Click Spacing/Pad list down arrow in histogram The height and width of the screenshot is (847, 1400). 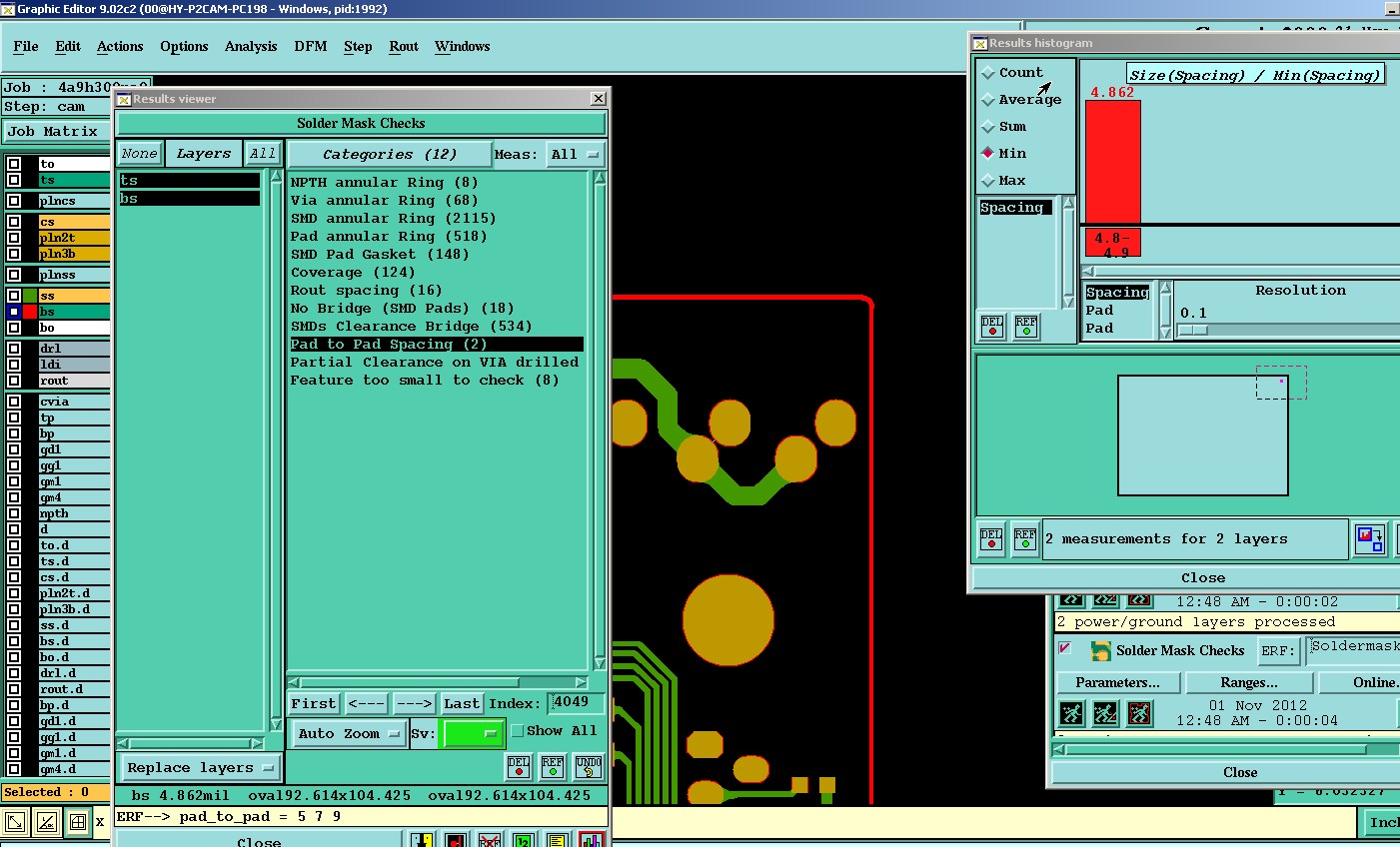(x=1165, y=333)
